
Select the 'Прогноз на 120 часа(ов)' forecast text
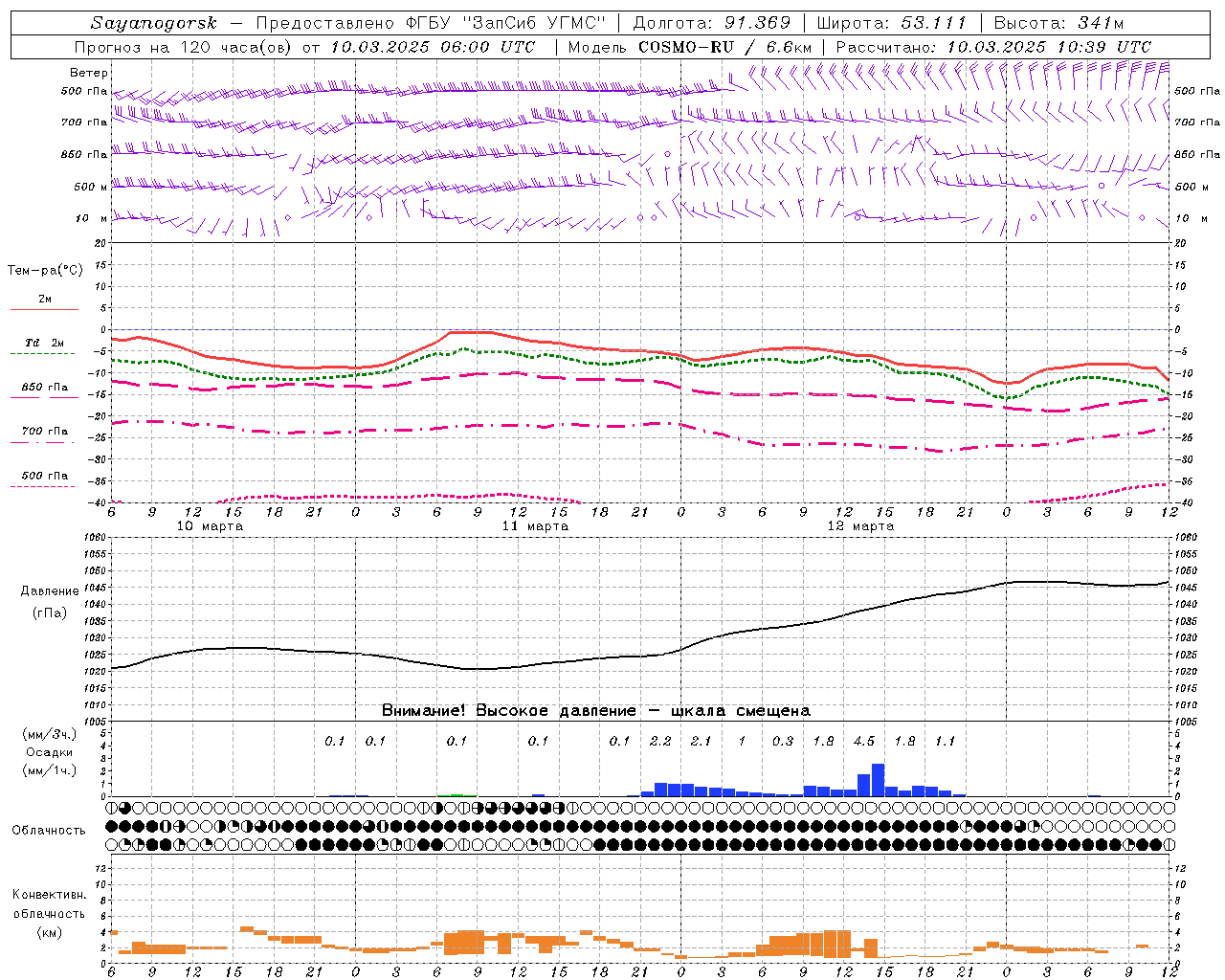pyautogui.click(x=183, y=47)
